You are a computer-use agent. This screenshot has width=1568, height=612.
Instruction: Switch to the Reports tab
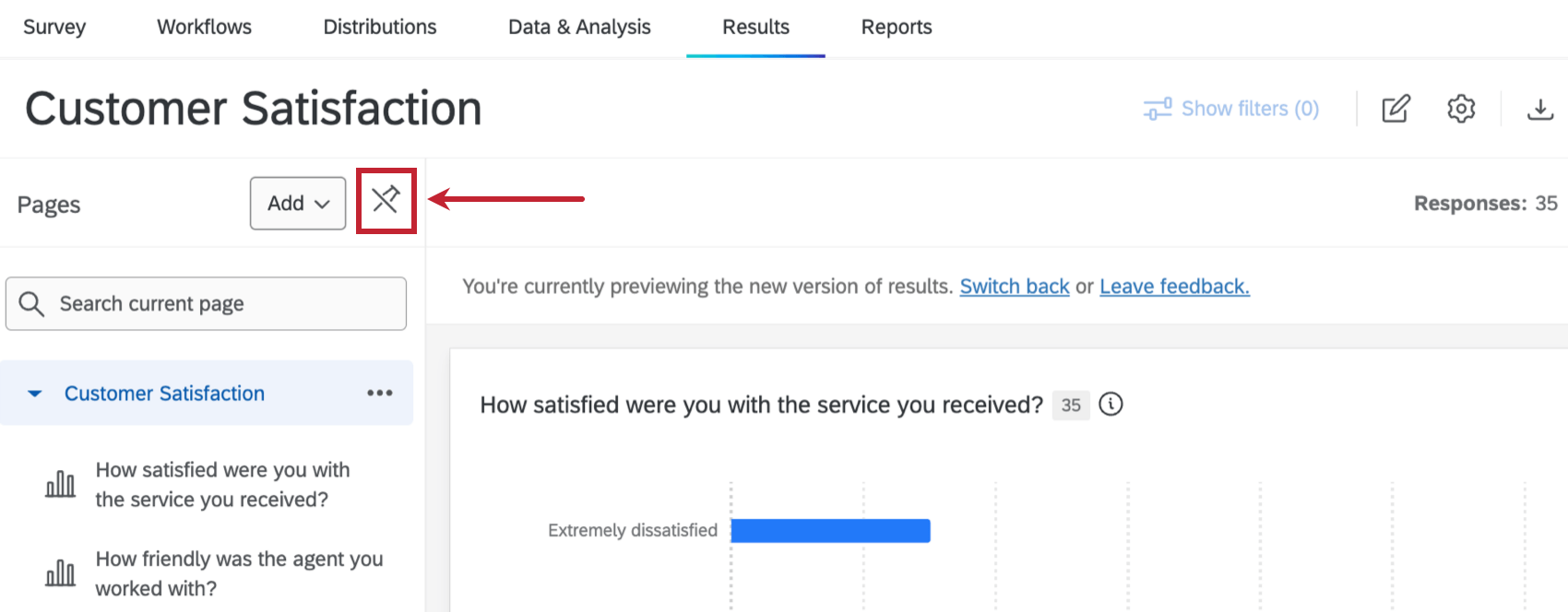pos(896,28)
